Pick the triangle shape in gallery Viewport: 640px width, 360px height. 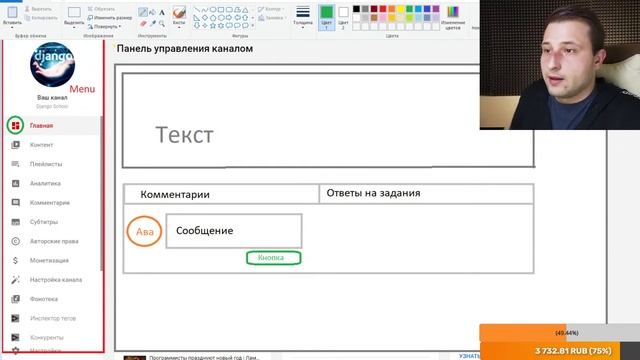coord(245,10)
